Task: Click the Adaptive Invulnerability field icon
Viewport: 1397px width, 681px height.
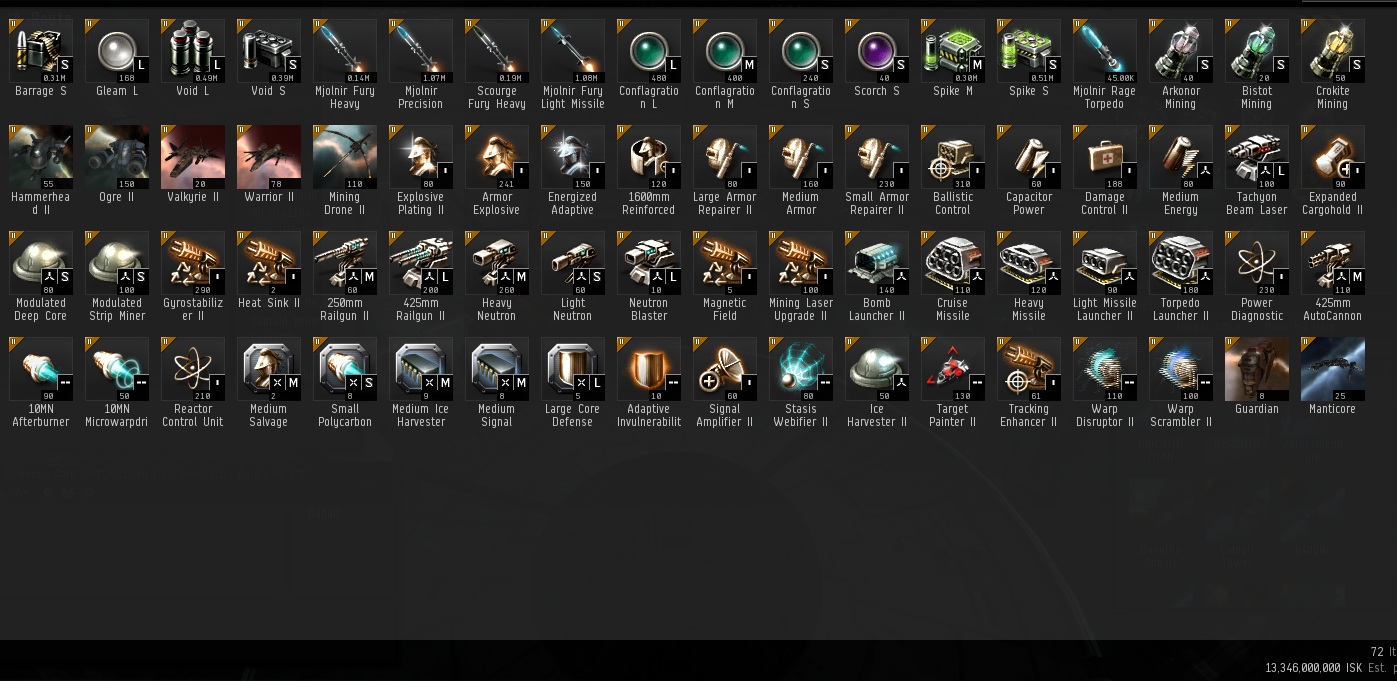Action: pos(649,369)
